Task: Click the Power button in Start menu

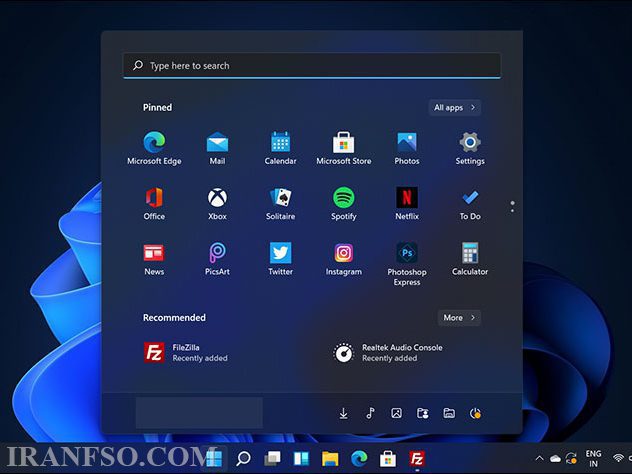Action: click(x=475, y=413)
